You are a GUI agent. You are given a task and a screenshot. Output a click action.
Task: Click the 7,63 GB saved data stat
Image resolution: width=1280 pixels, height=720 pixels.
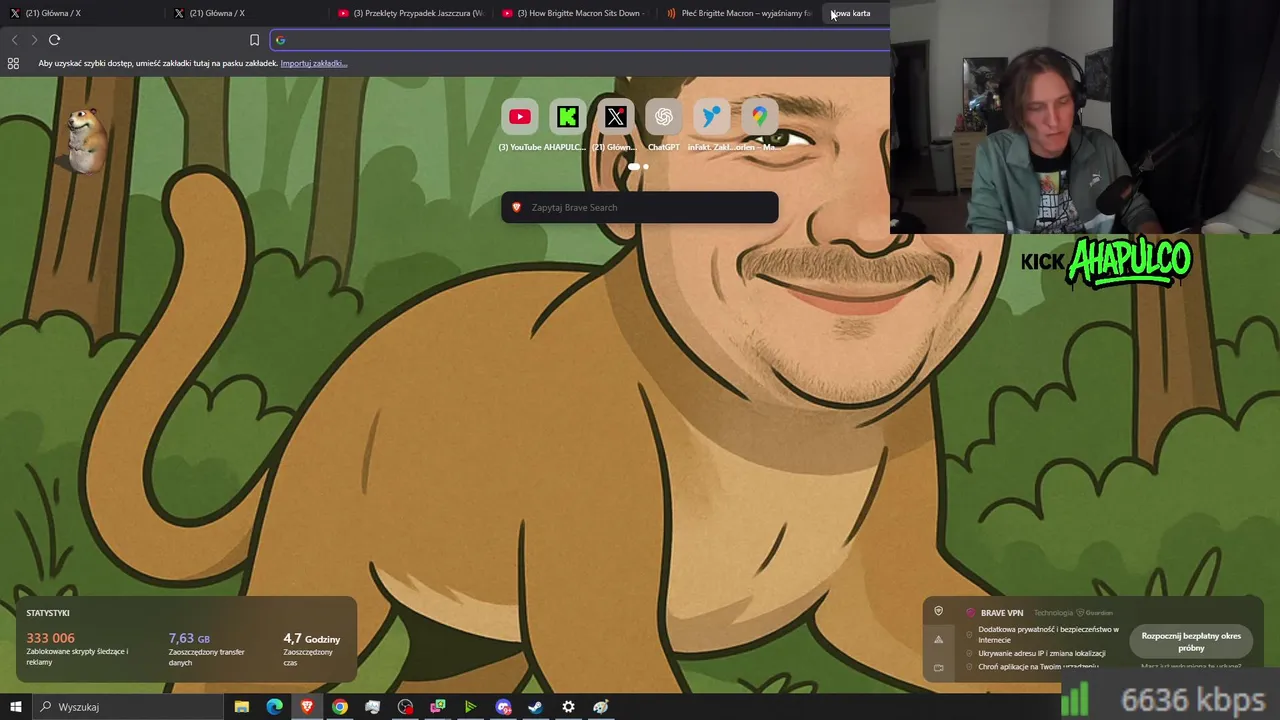pyautogui.click(x=189, y=638)
